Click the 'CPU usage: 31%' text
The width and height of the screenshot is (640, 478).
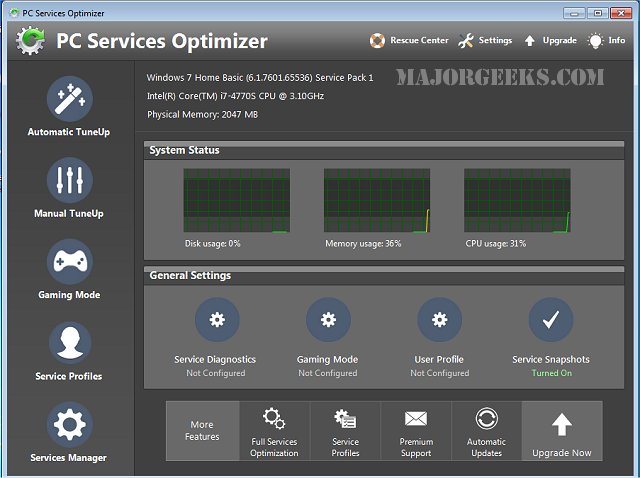point(496,244)
